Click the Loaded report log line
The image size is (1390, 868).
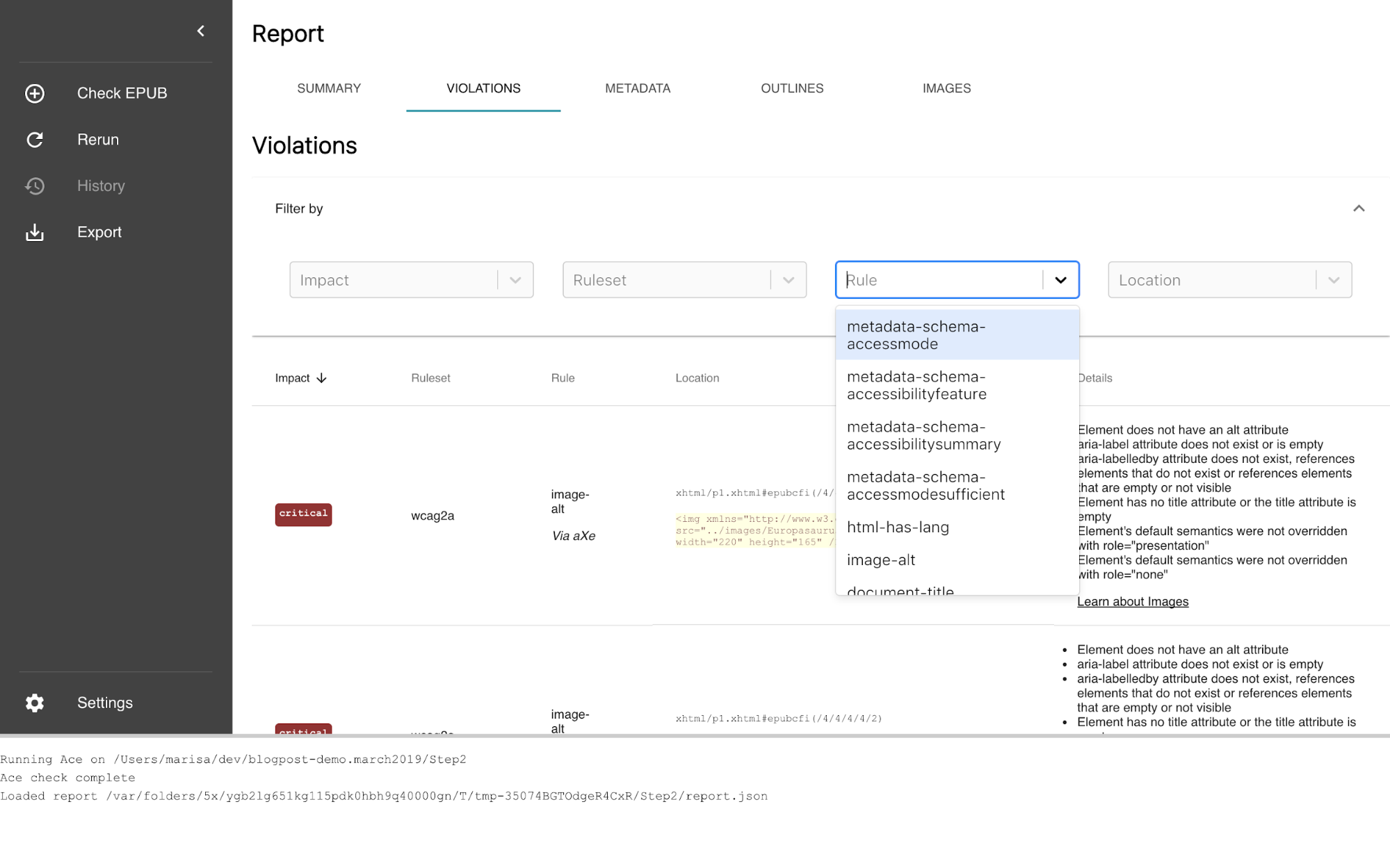(x=384, y=796)
